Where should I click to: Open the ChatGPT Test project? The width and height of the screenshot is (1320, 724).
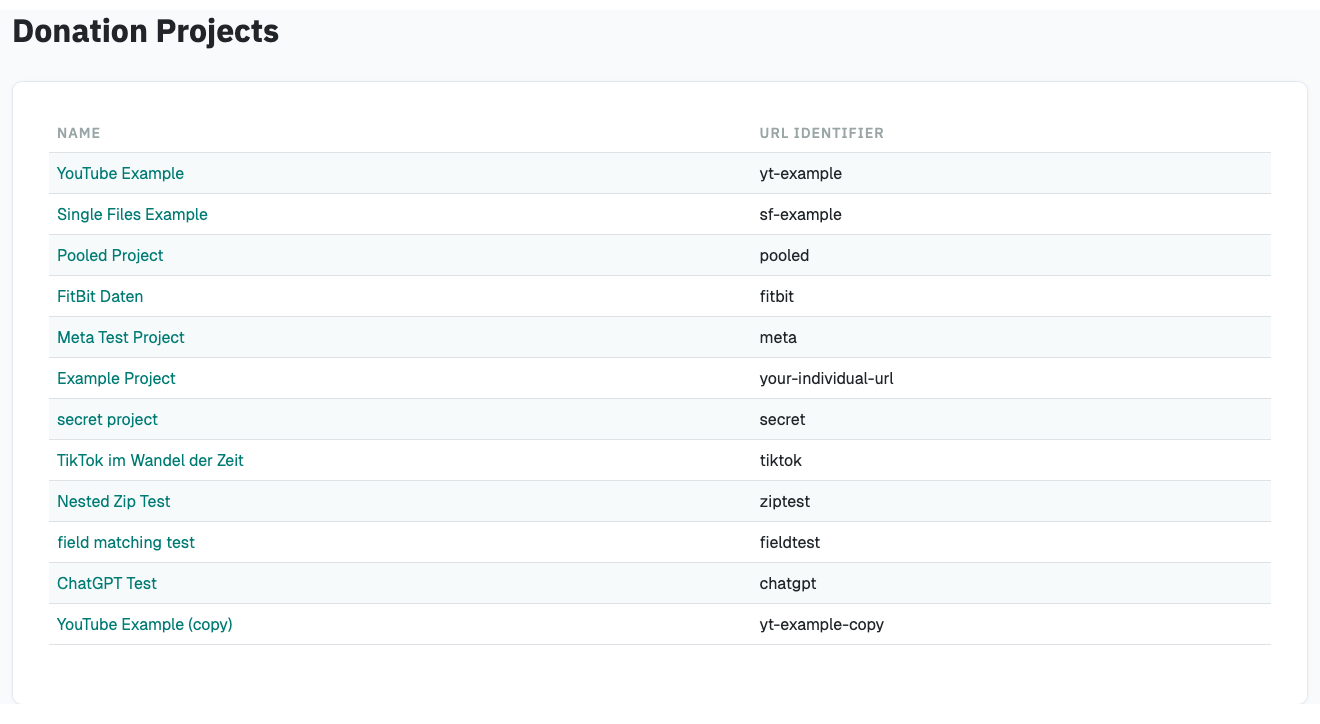pos(107,583)
